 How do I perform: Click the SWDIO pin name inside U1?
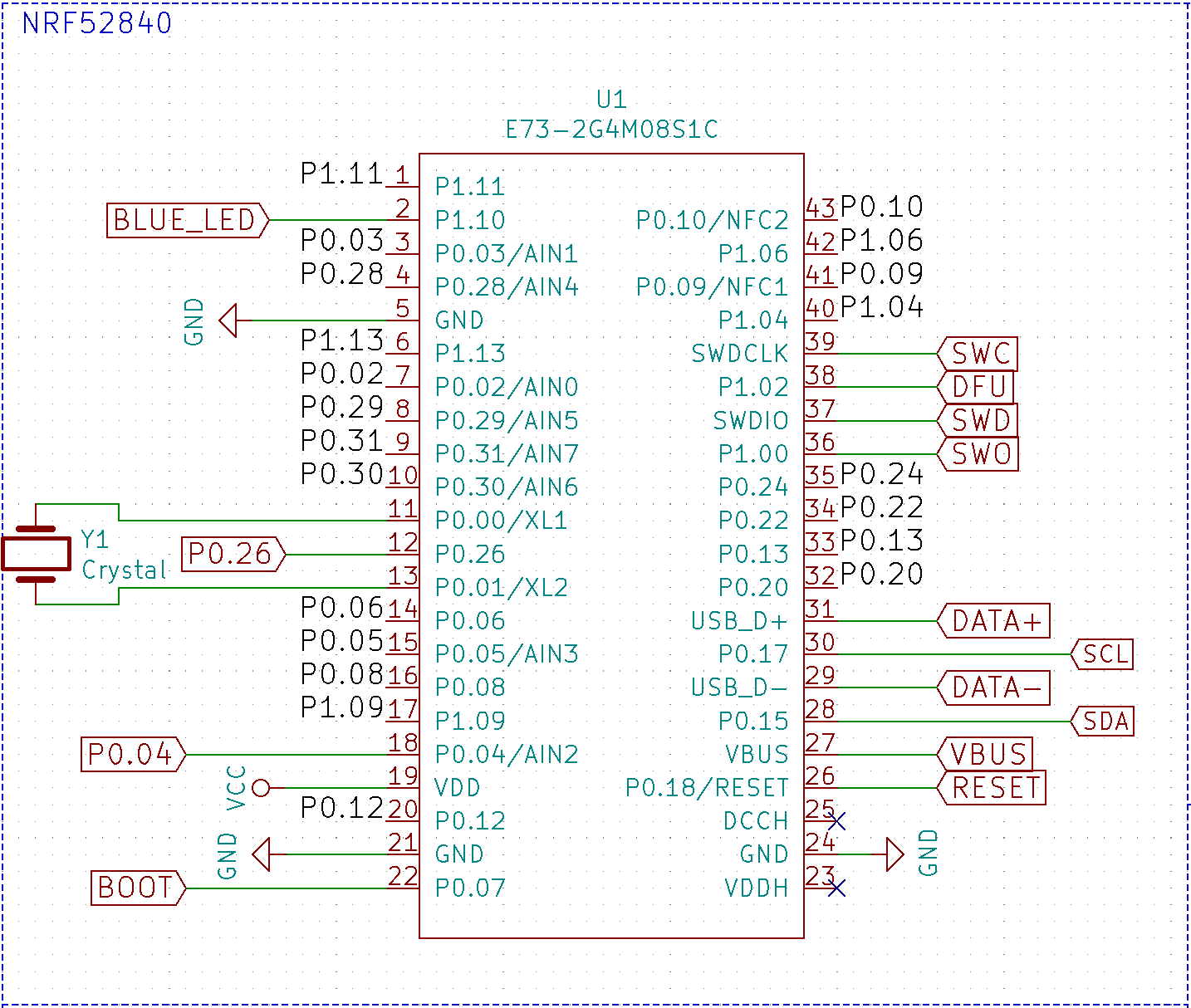pos(751,421)
